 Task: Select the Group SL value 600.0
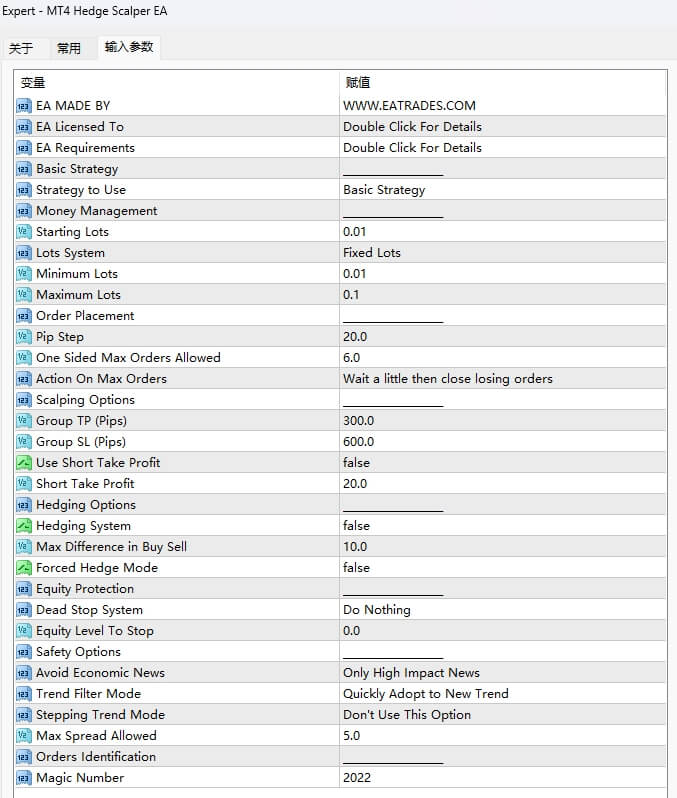(358, 442)
